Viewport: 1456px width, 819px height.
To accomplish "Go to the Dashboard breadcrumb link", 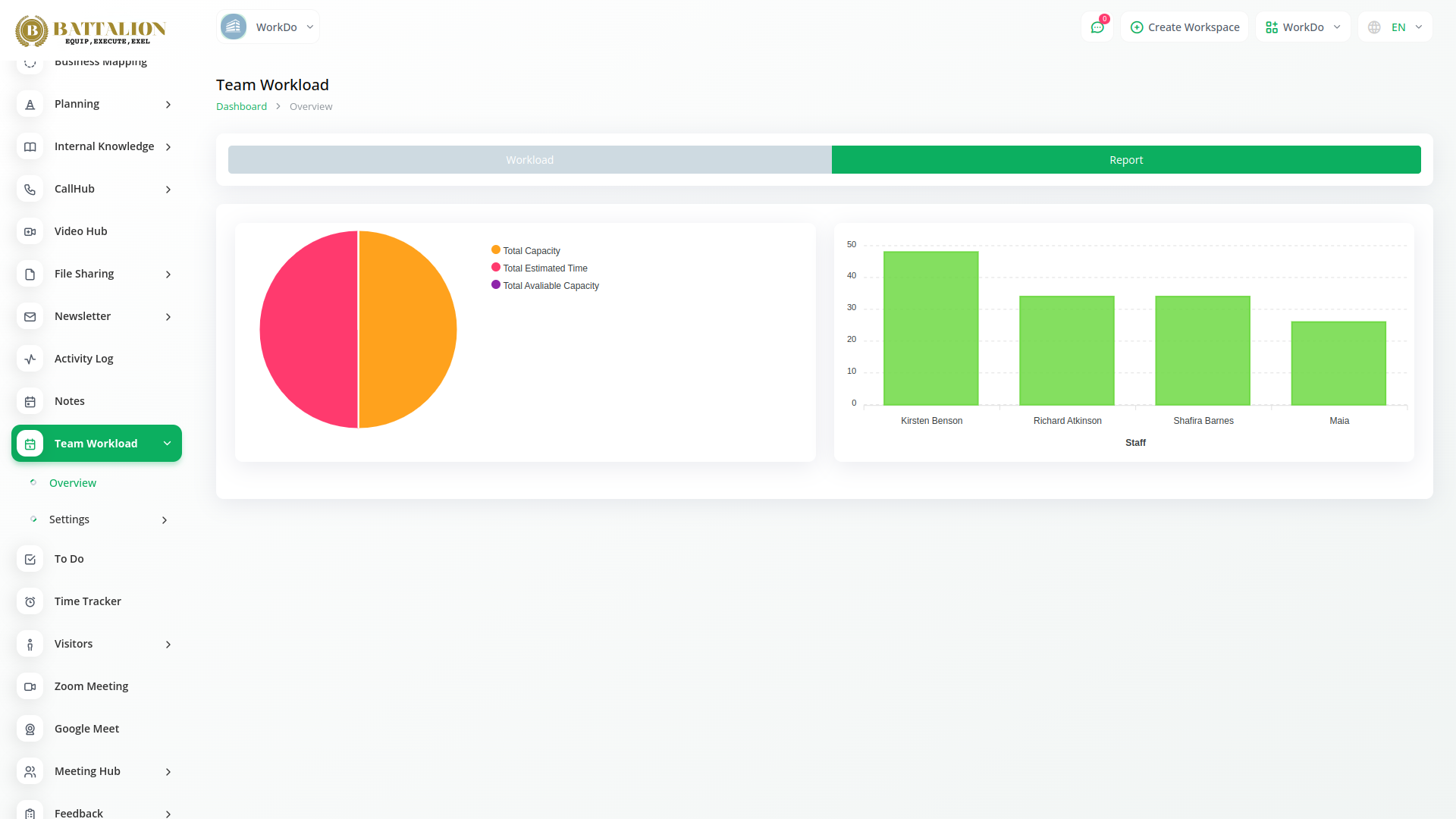I will pyautogui.click(x=241, y=107).
